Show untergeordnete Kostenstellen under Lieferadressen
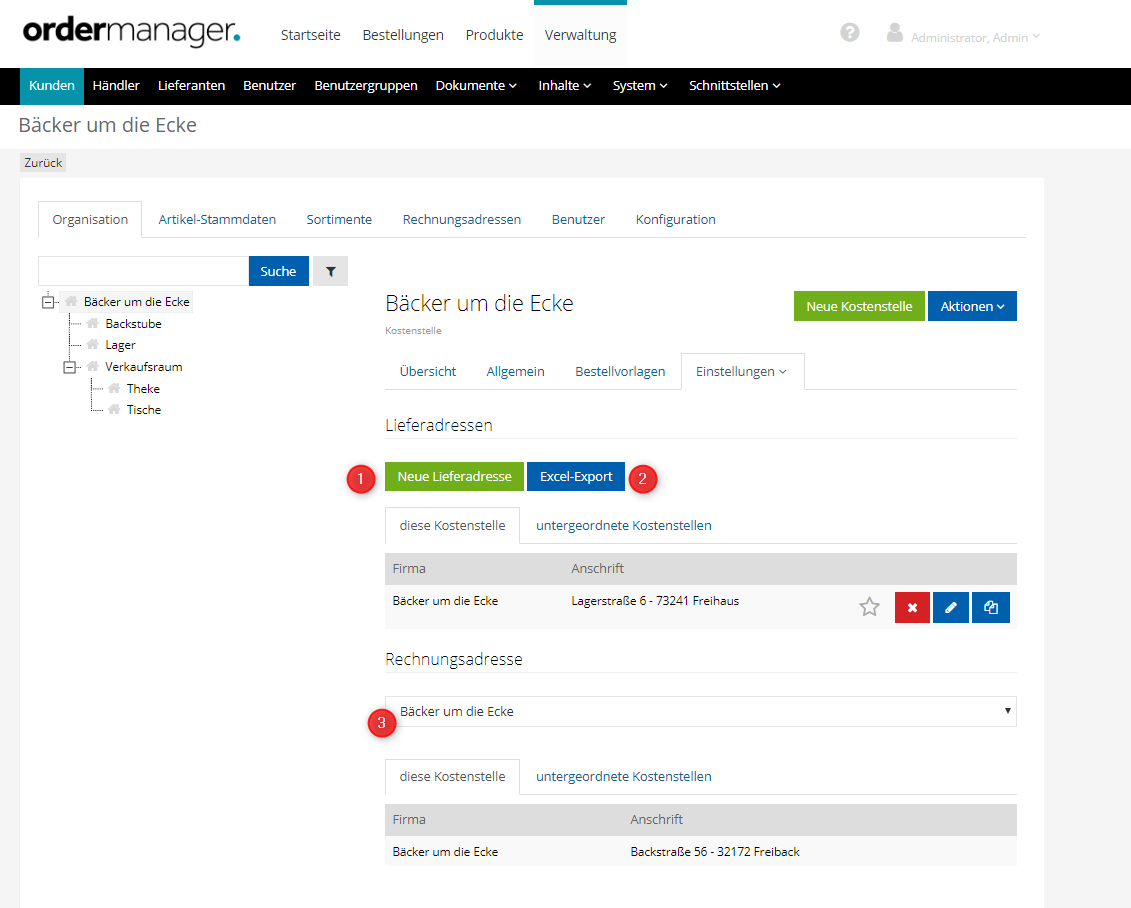The width and height of the screenshot is (1131, 908). point(623,525)
